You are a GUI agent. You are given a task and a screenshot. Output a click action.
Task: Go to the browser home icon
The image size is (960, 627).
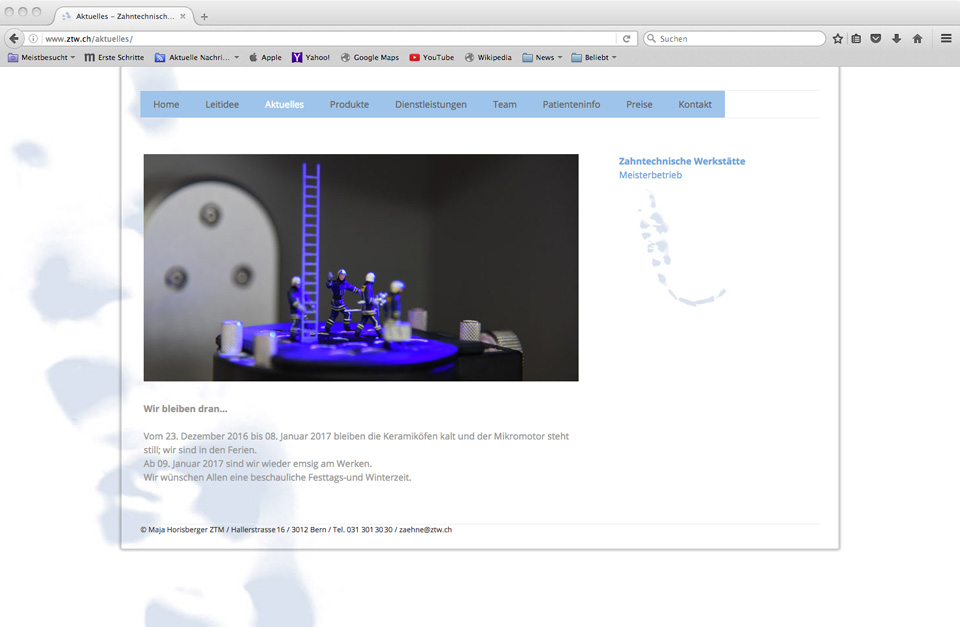click(917, 39)
